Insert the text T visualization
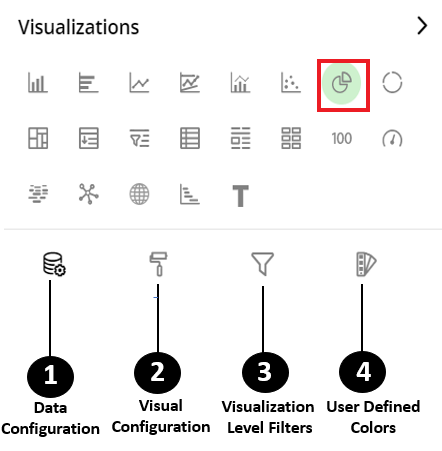The height and width of the screenshot is (451, 442). [240, 196]
